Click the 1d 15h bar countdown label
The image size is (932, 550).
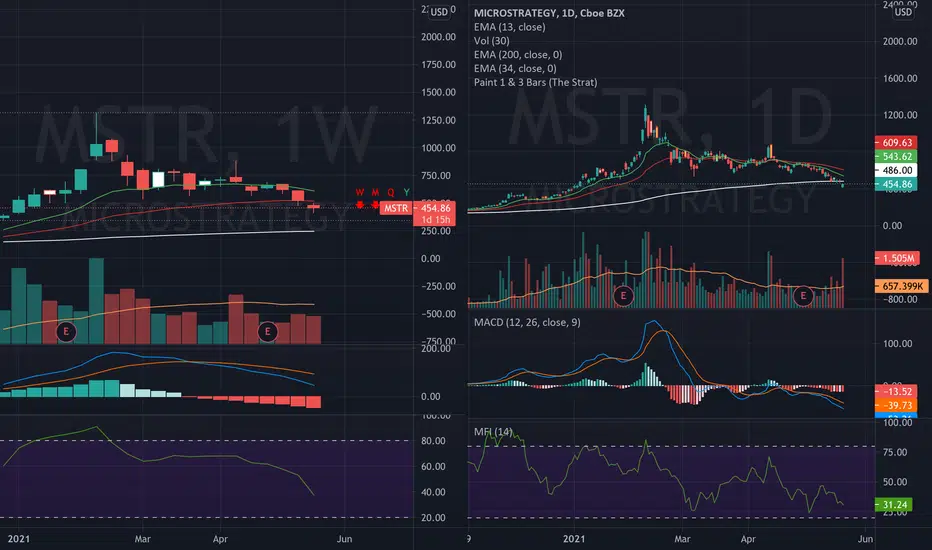[435, 219]
